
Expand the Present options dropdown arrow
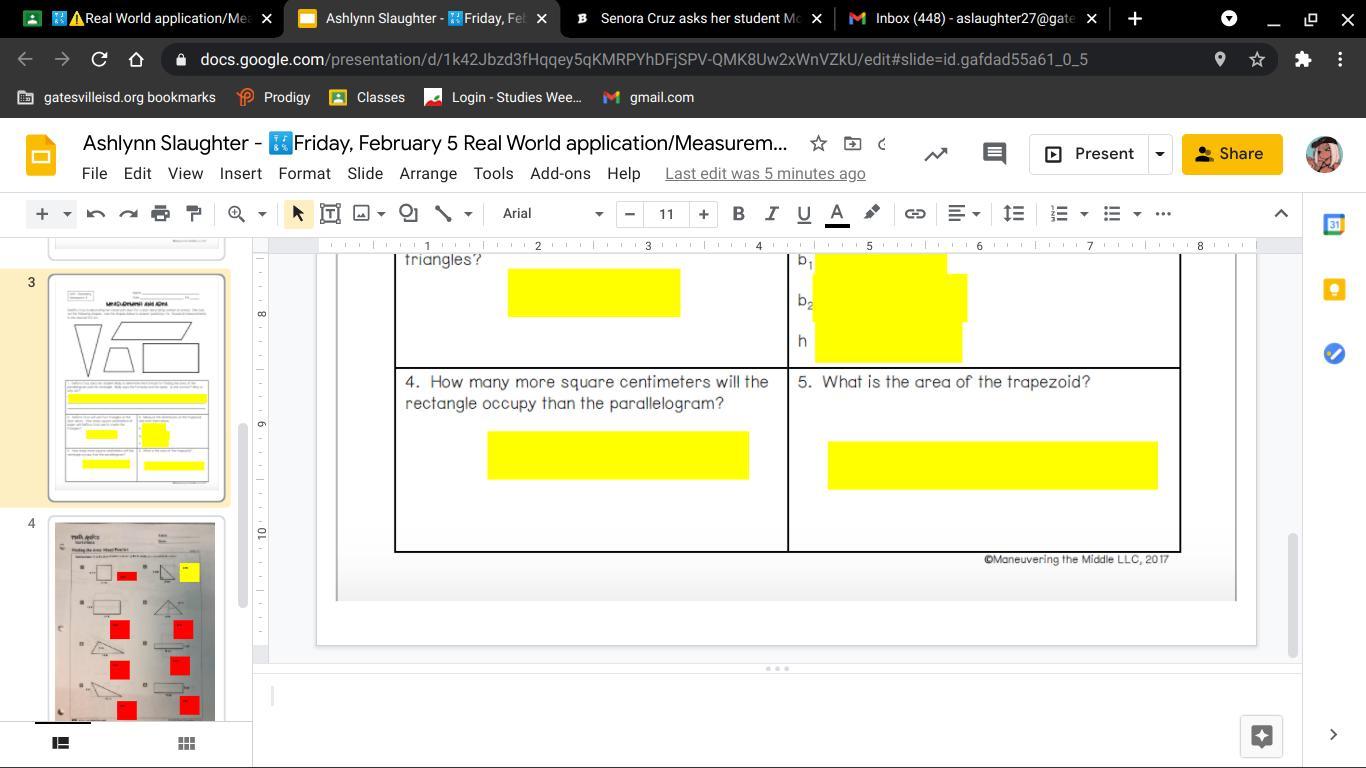coord(1160,154)
